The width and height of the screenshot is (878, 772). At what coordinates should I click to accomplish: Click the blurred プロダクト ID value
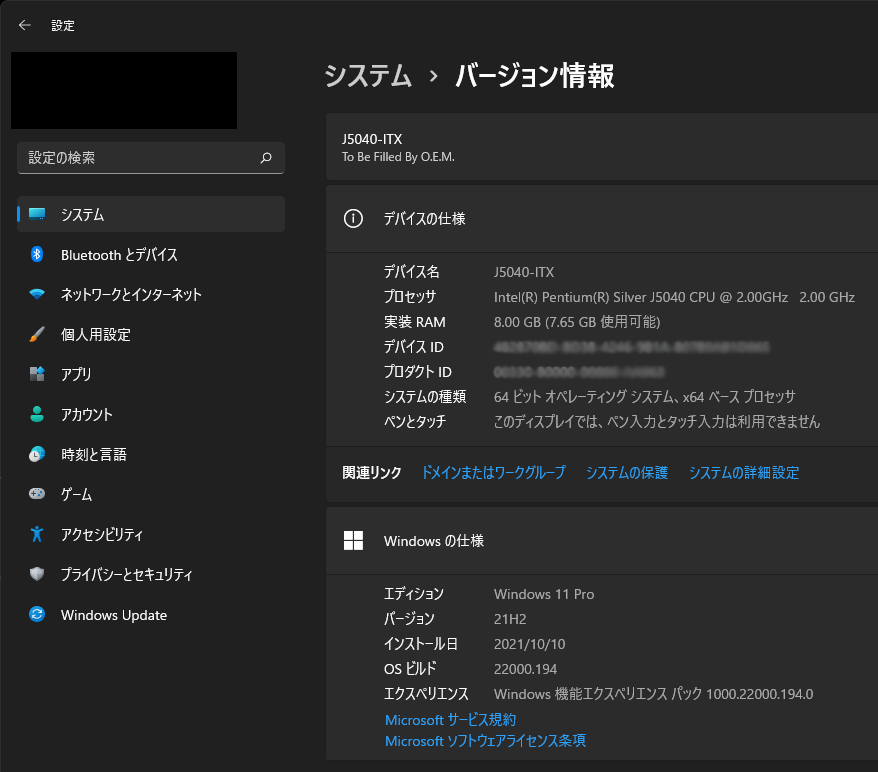click(579, 372)
